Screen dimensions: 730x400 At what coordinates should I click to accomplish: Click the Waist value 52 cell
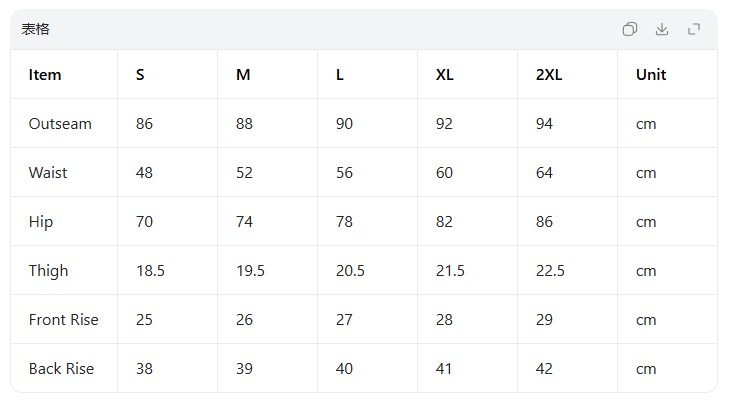click(244, 173)
